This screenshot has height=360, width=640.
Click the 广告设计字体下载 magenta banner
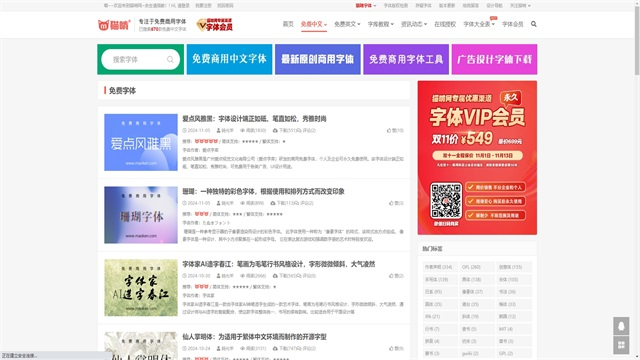(x=494, y=59)
